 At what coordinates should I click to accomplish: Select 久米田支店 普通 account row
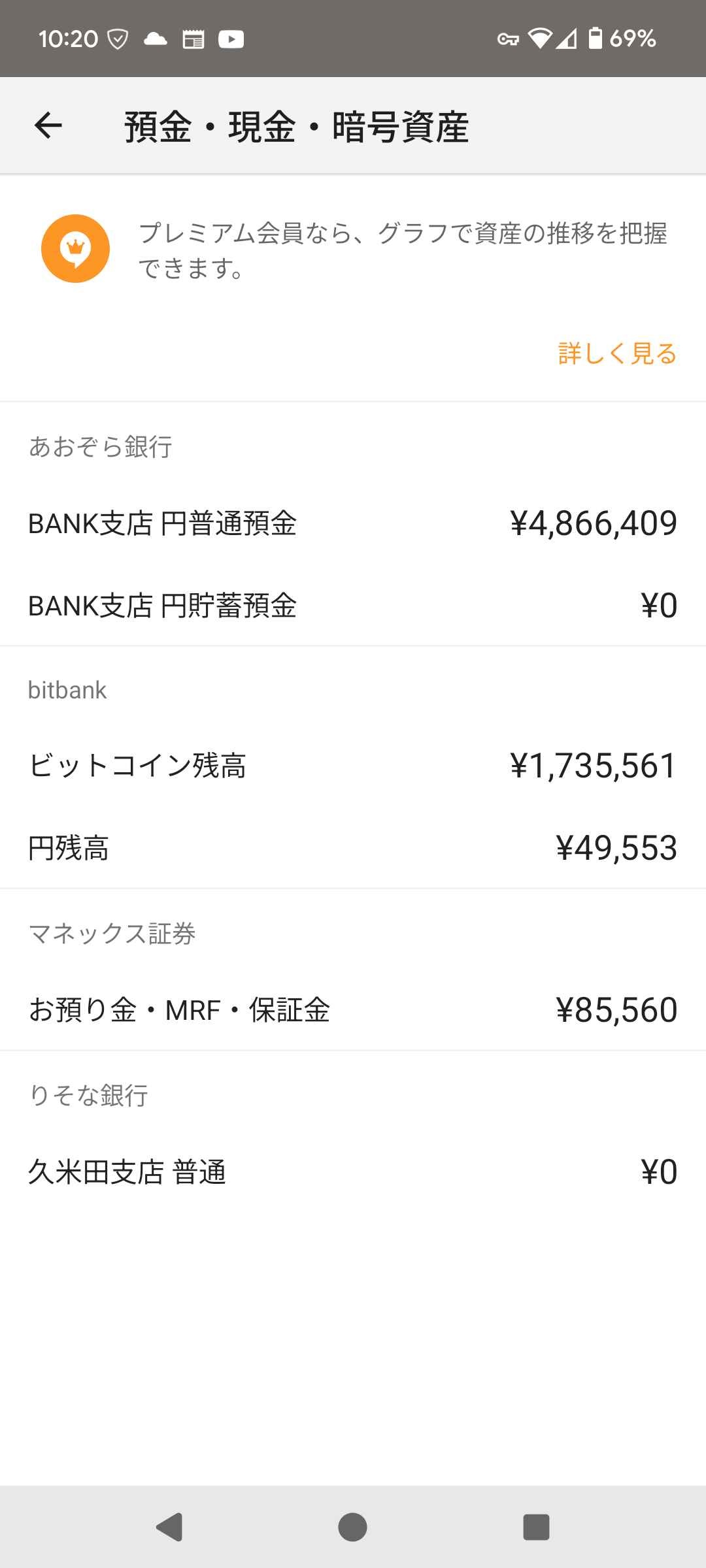[353, 1172]
